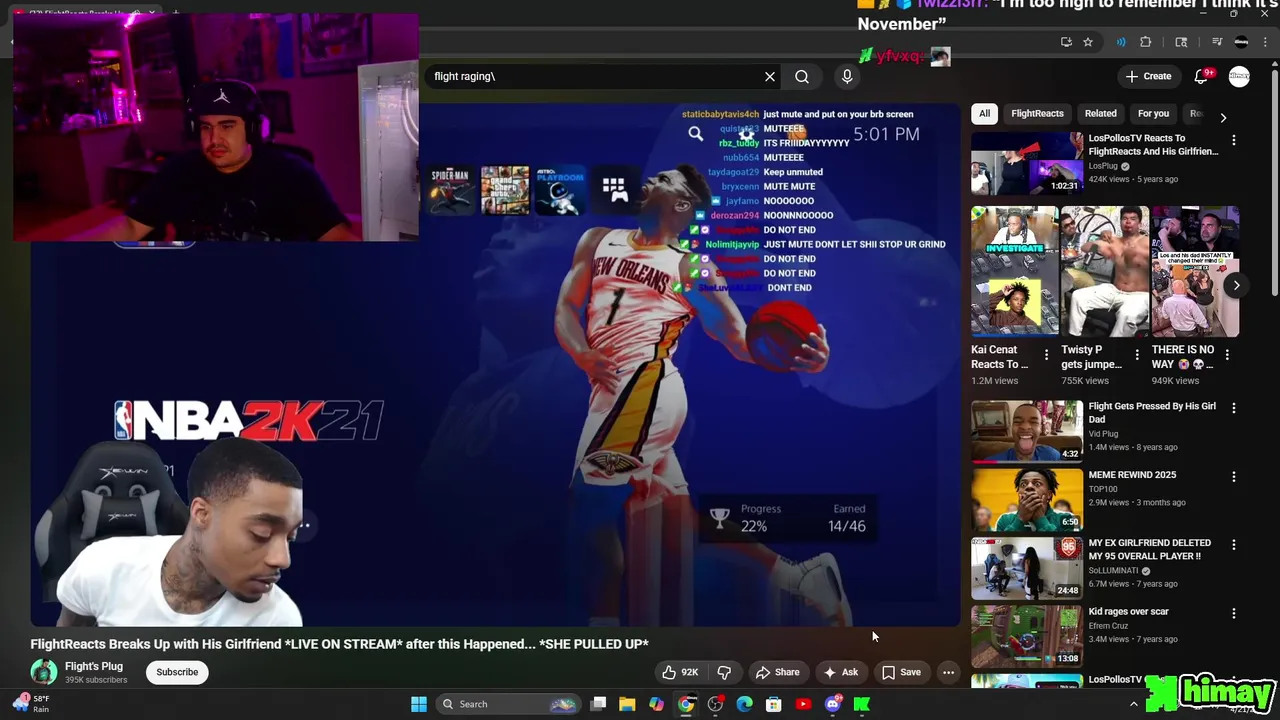Open Flight's Plug channel avatar

tap(44, 672)
